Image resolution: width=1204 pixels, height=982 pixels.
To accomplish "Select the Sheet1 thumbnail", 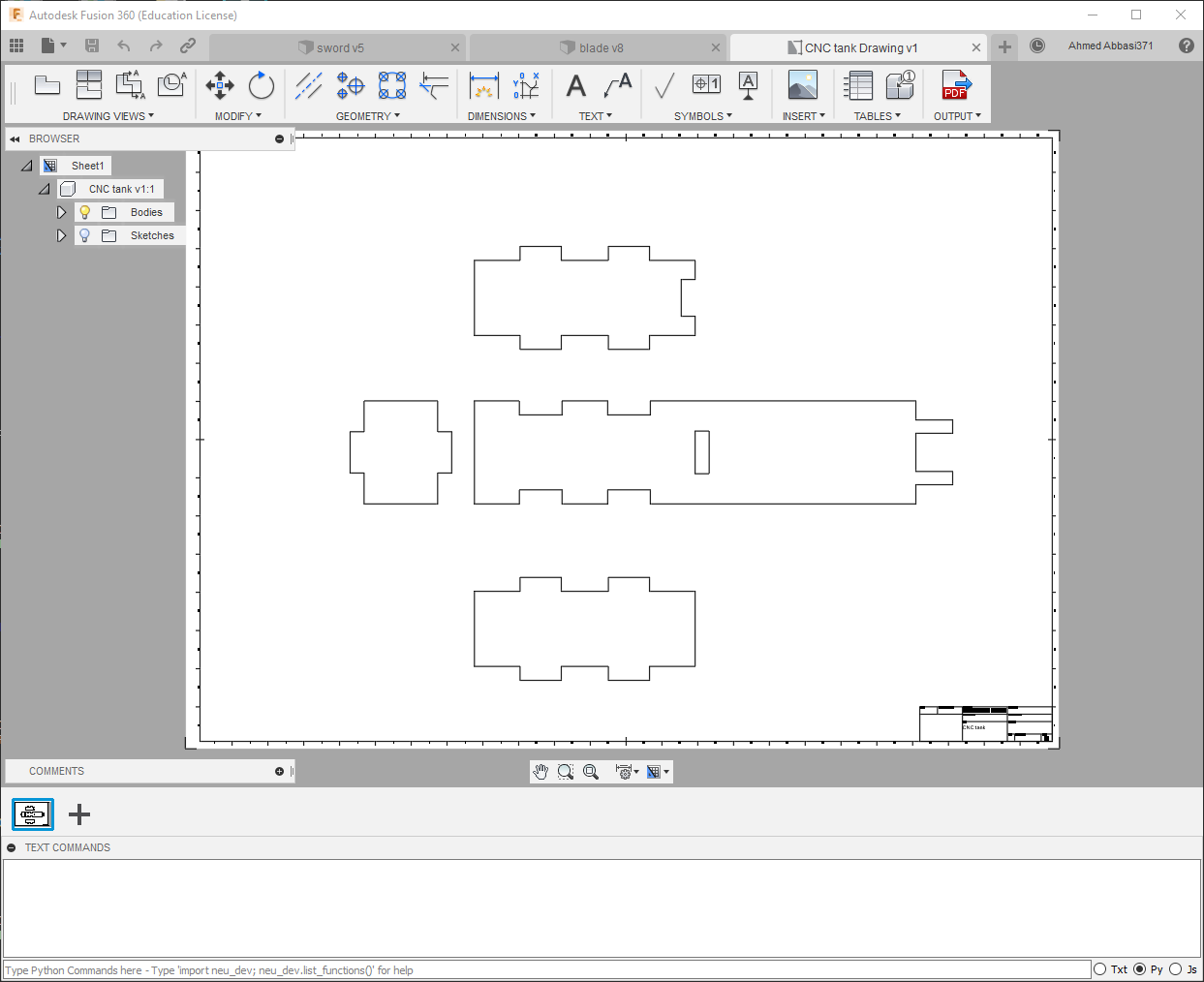I will click(33, 814).
